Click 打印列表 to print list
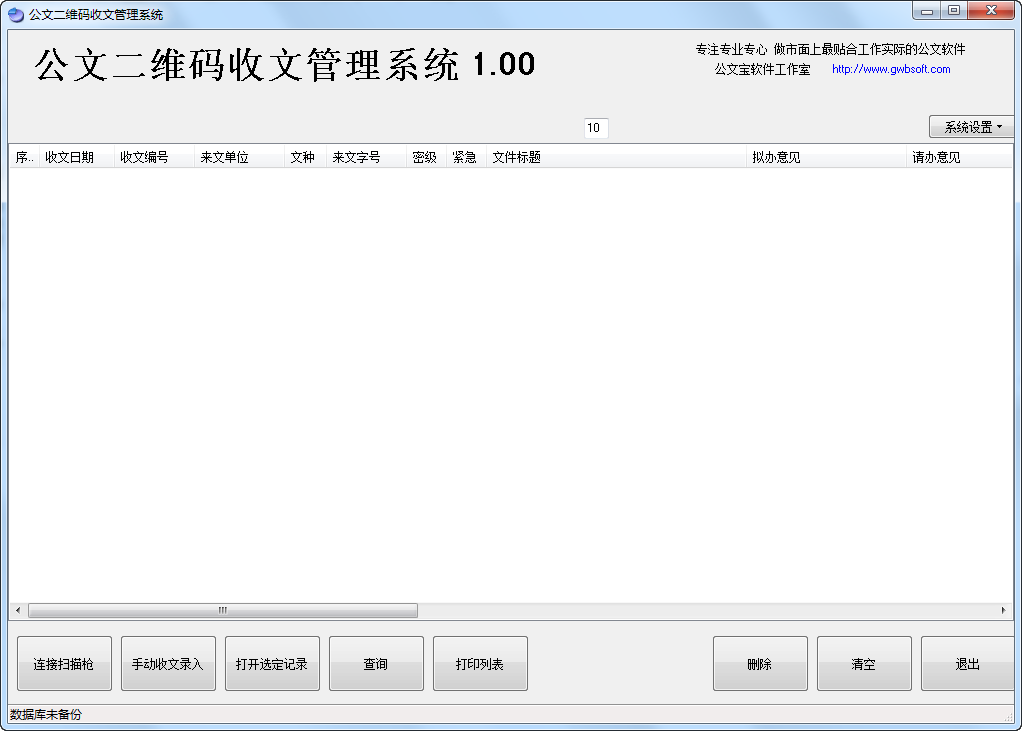Screen dimensions: 1022x731 480,663
